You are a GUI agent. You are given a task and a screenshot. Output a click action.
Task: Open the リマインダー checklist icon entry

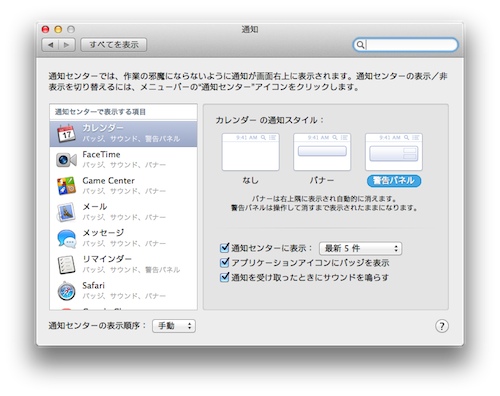(x=66, y=265)
